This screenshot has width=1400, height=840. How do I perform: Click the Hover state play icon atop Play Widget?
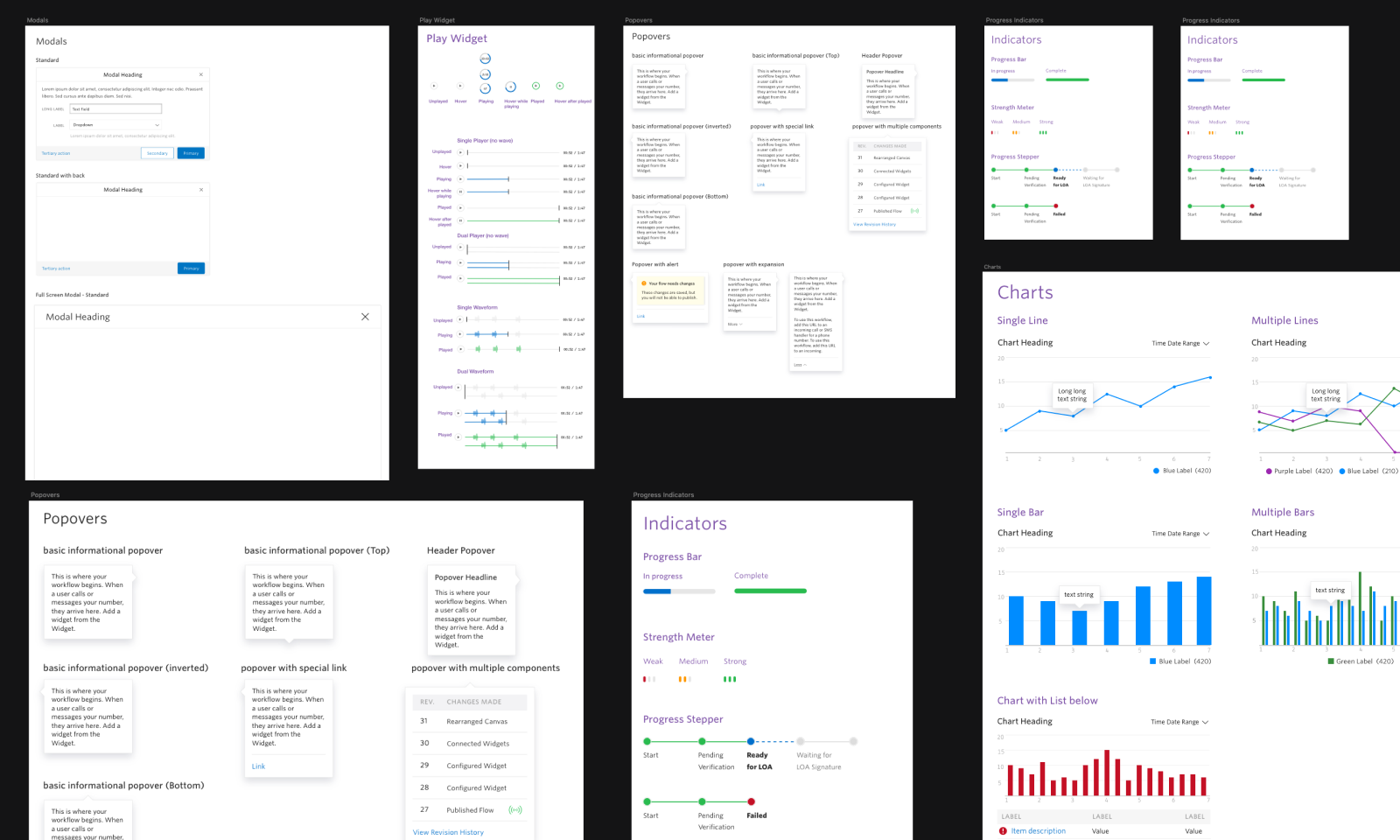click(460, 86)
